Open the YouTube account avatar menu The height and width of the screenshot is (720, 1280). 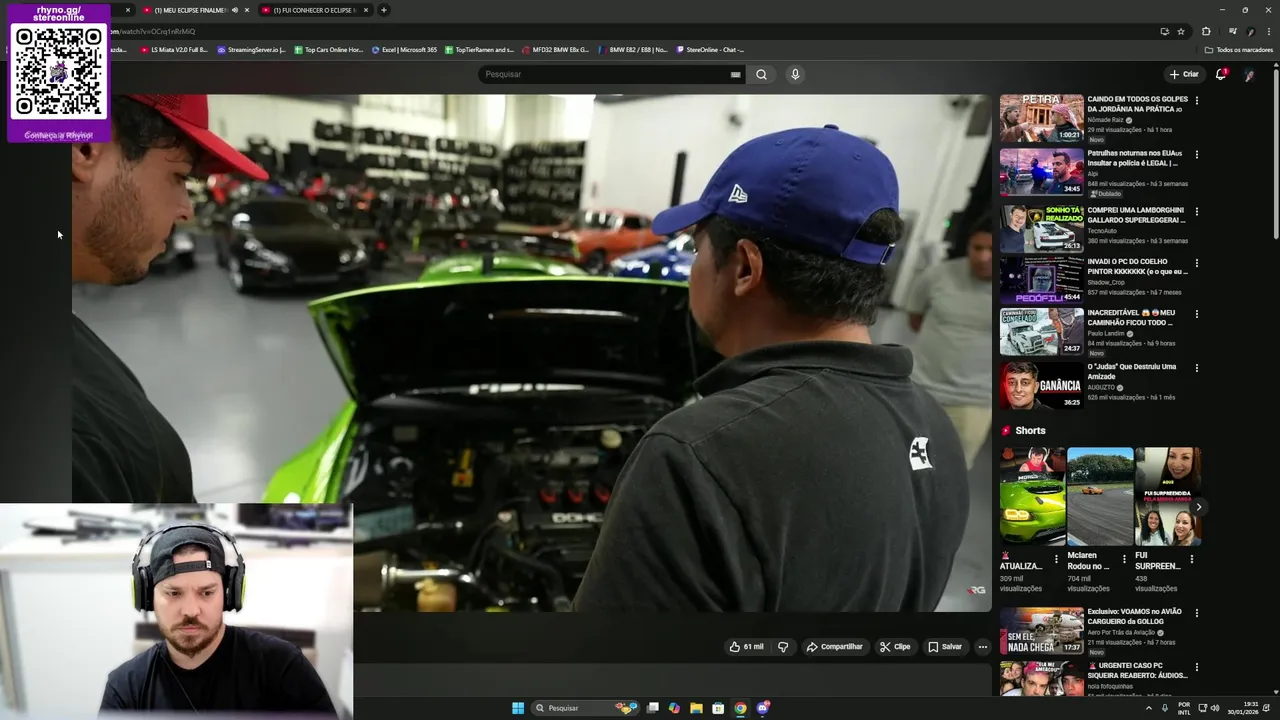tap(1249, 74)
